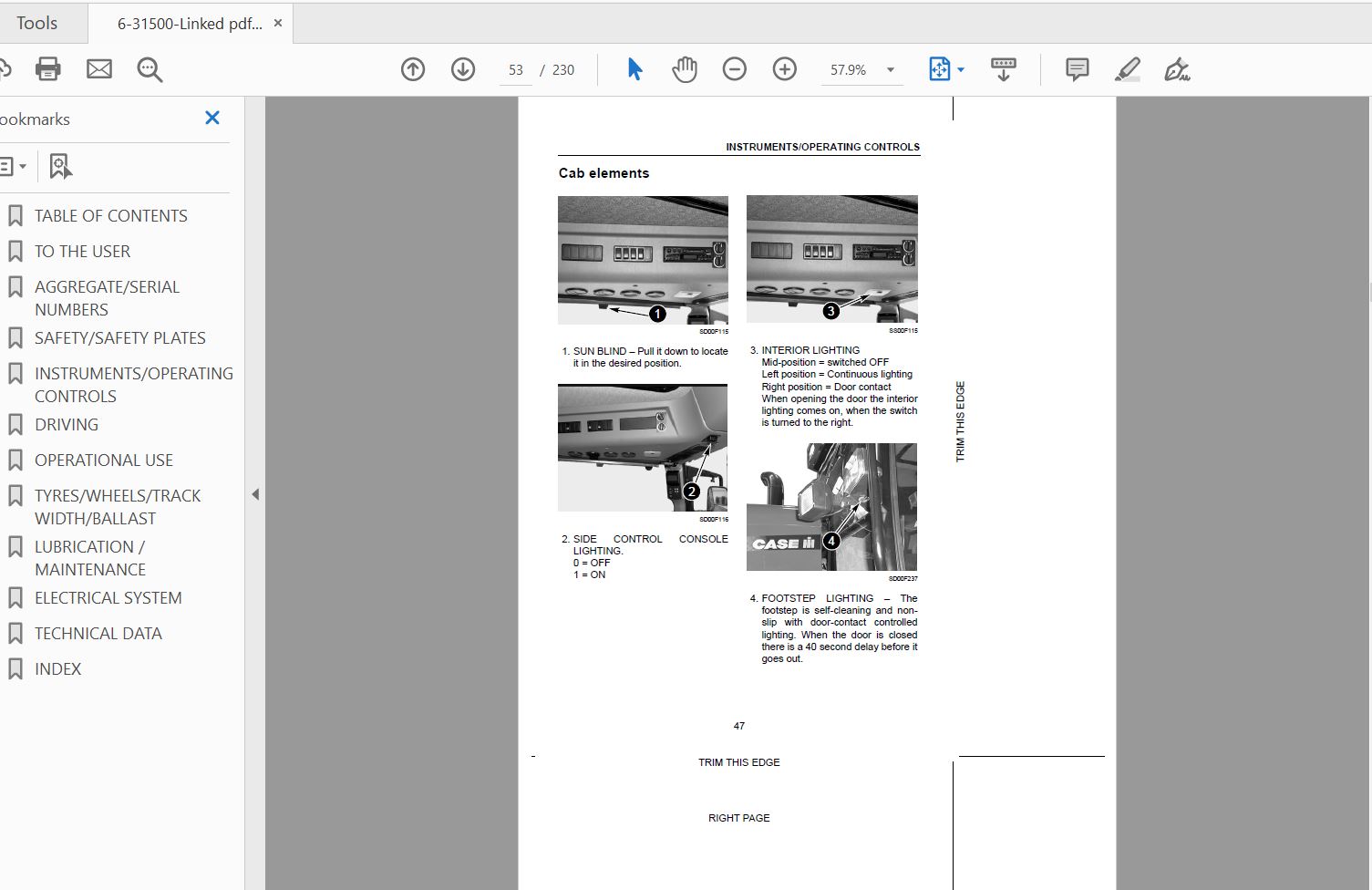Collapse the navigation pane with the arrow
Screen dimensions: 1372x890
click(255, 494)
